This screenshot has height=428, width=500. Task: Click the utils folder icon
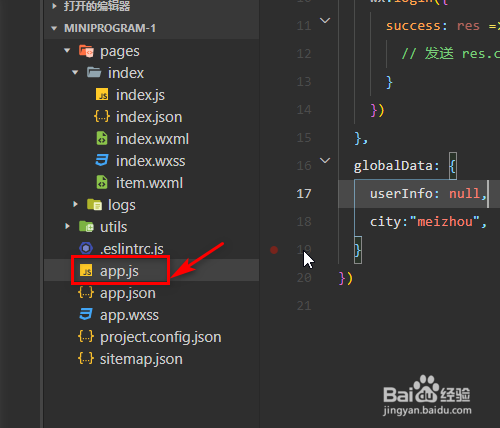(86, 226)
